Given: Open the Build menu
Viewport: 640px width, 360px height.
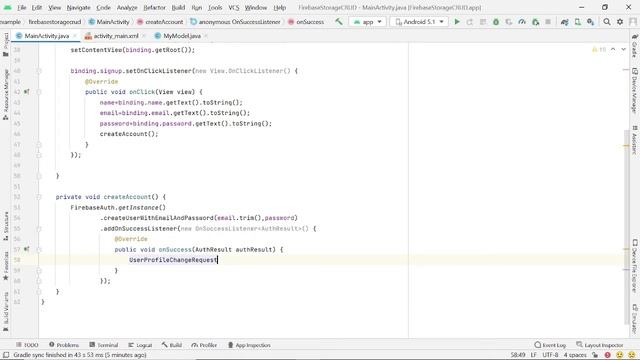Looking at the screenshot, I should click(178, 7).
